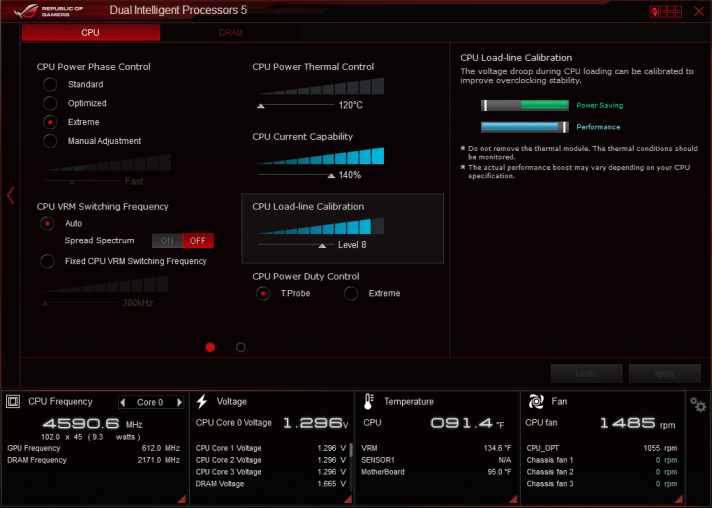Click the Performance indicator bar
The image size is (712, 508).
point(524,127)
